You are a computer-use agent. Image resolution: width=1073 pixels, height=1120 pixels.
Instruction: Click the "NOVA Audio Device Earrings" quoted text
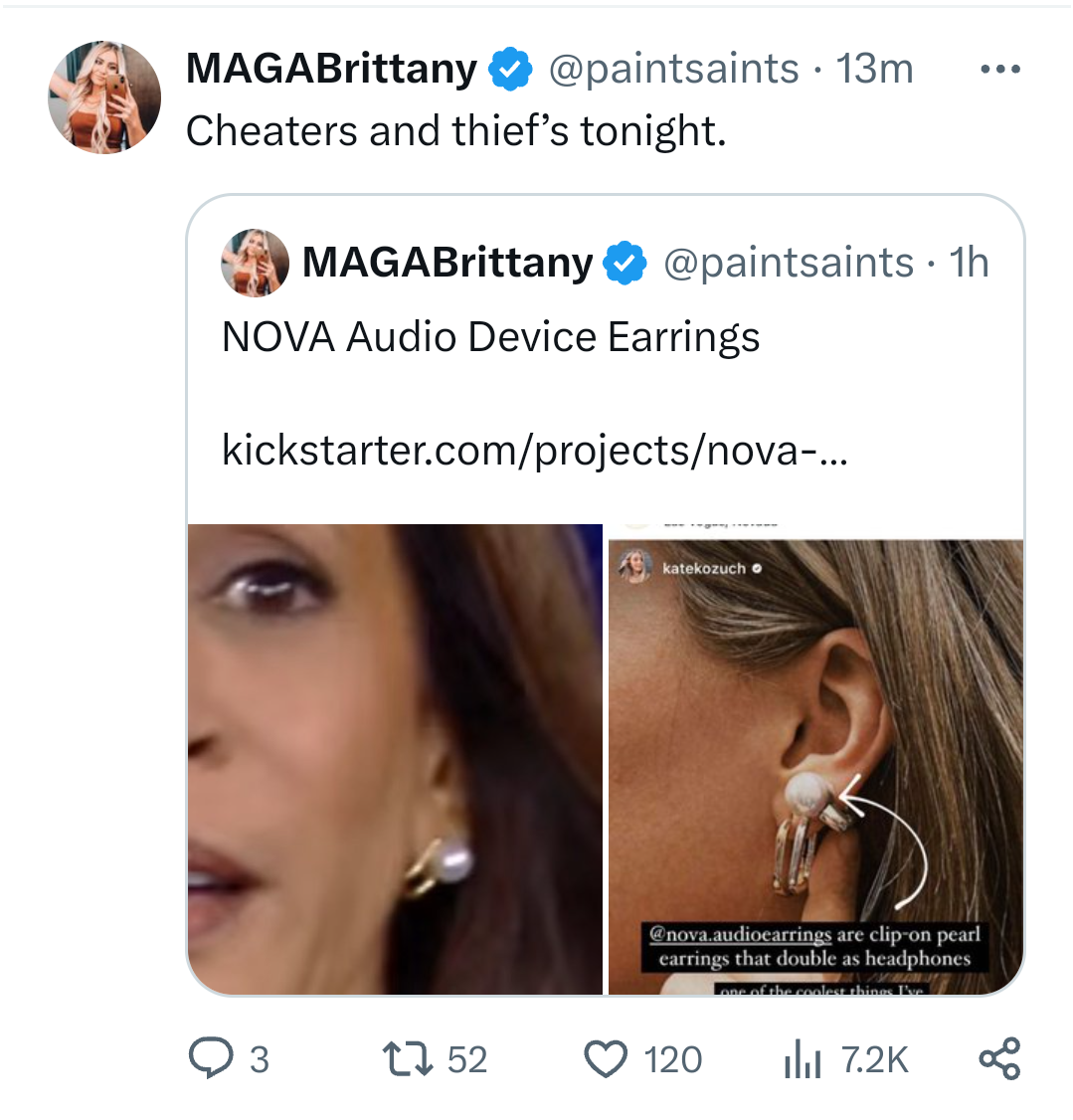coord(490,337)
